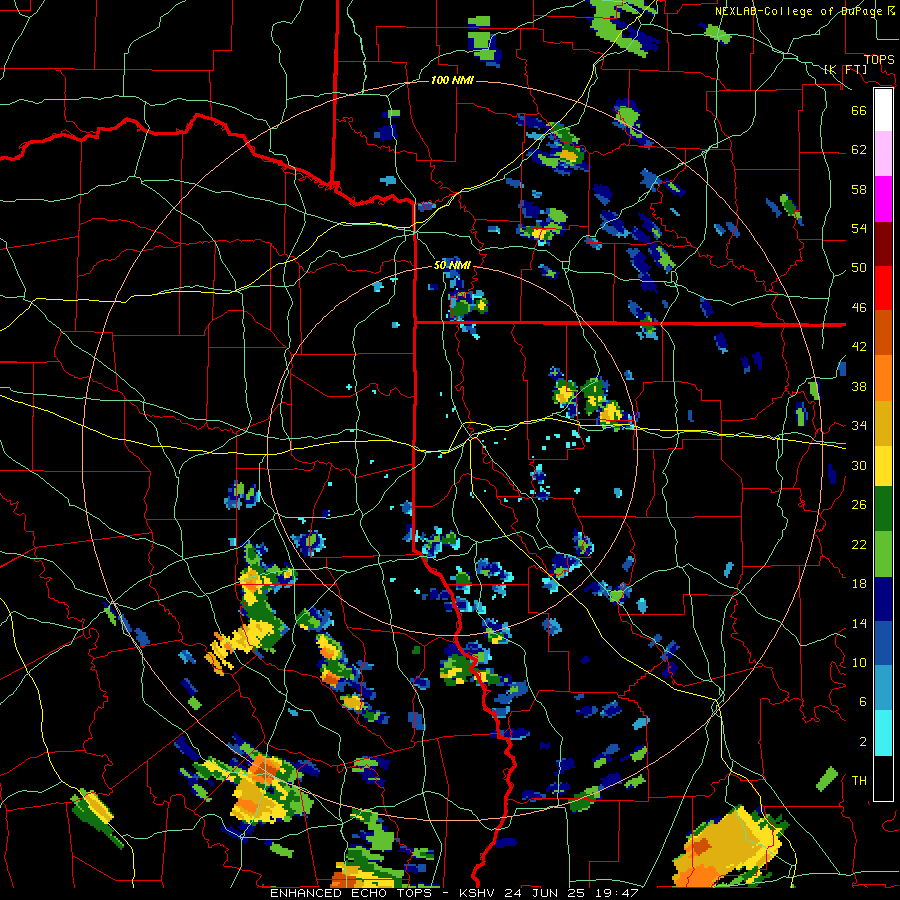900x900 pixels.
Task: Pick the gold legend swatch
Action: pos(883,422)
